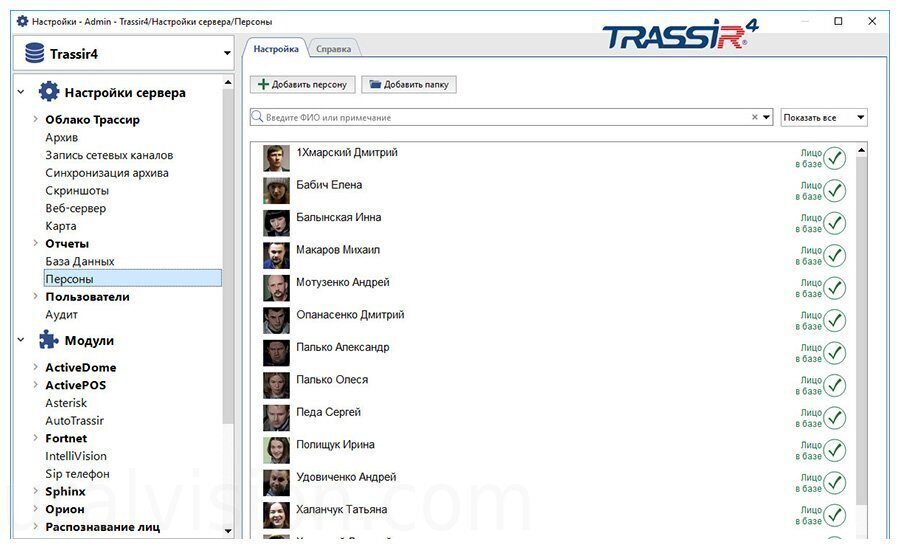Click the checkmark icon for Мотузенко Андрей
Screen dimensions: 900x550
[x=834, y=288]
